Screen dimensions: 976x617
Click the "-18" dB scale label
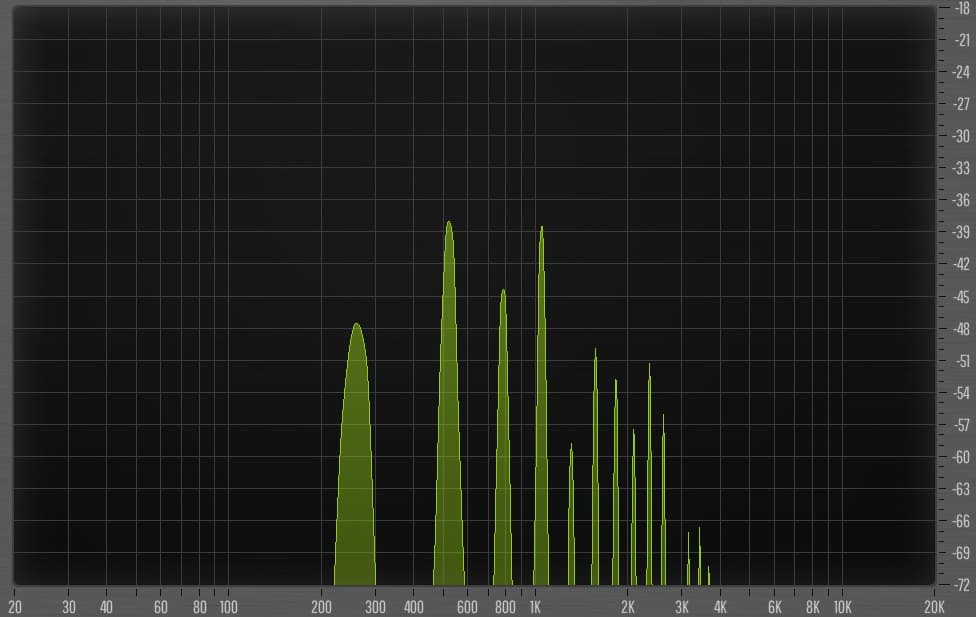pyautogui.click(x=962, y=9)
